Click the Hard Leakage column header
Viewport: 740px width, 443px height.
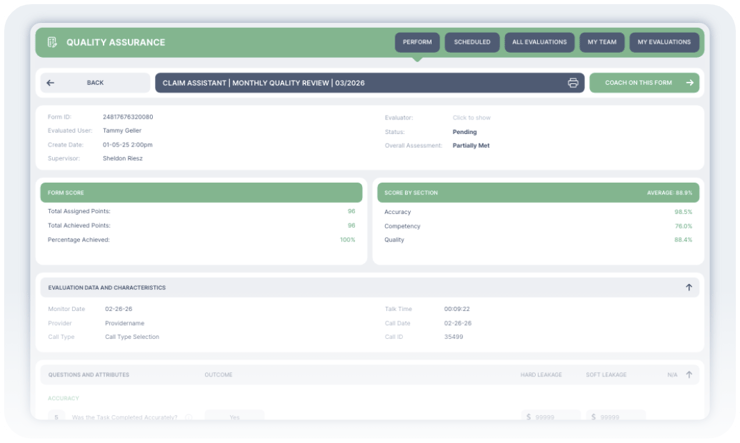(x=541, y=375)
